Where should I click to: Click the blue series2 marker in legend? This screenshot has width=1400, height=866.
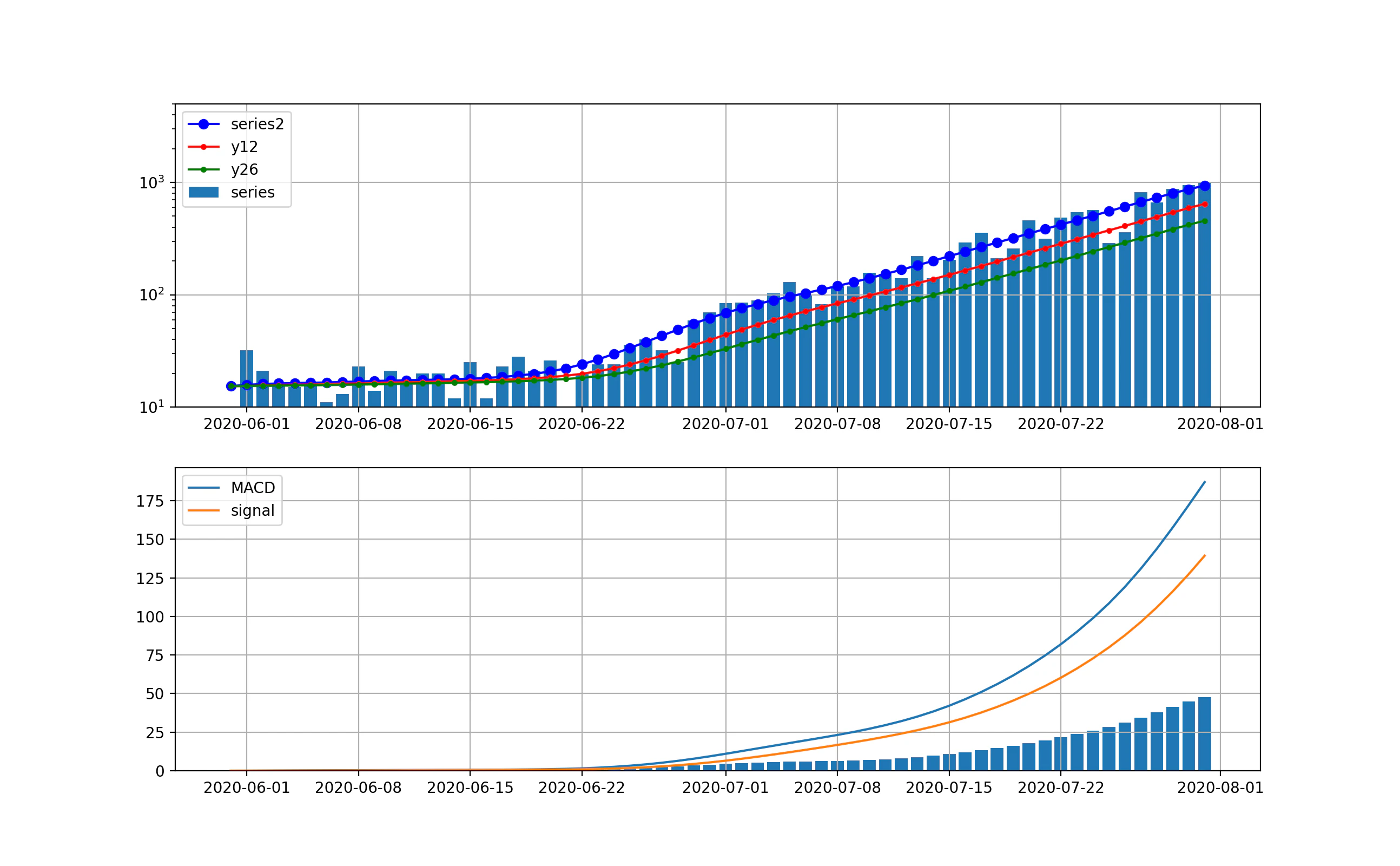pyautogui.click(x=203, y=124)
